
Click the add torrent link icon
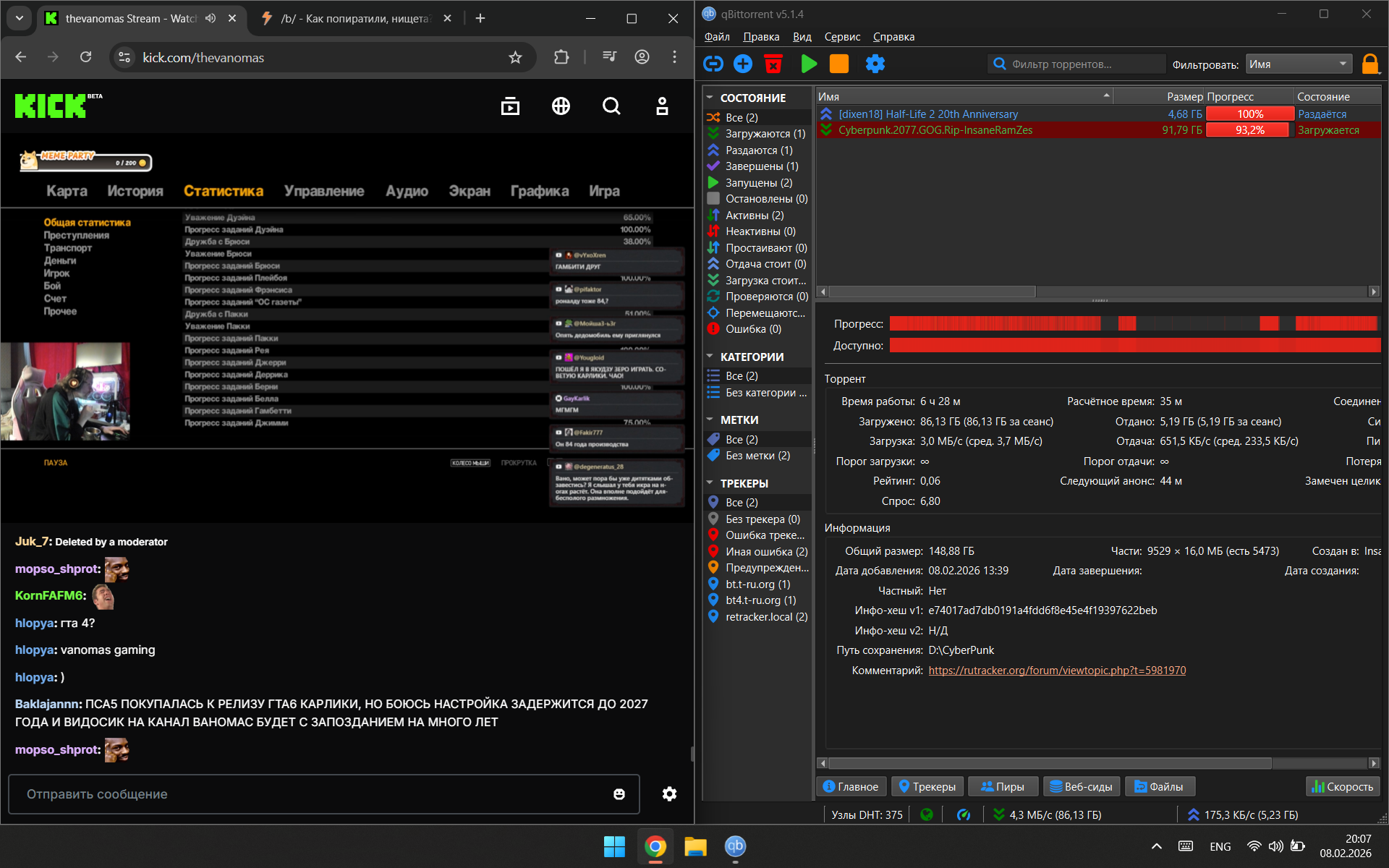(713, 64)
